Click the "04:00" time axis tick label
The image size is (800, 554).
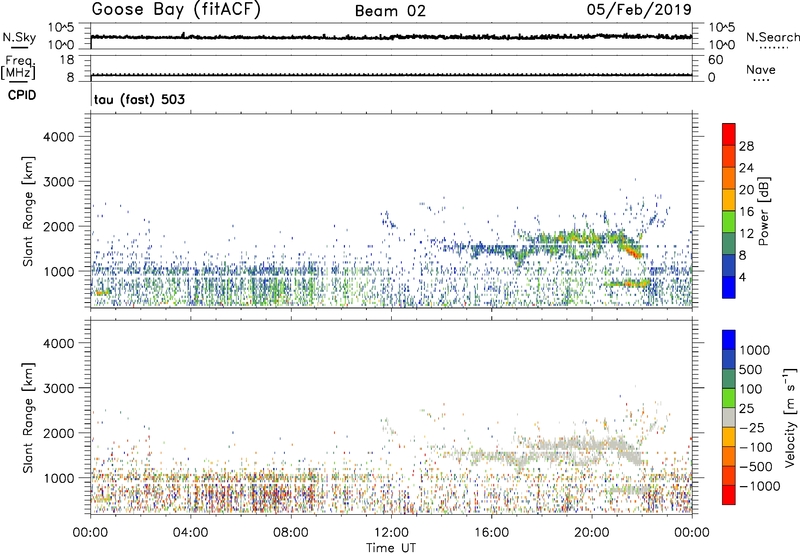[190, 533]
